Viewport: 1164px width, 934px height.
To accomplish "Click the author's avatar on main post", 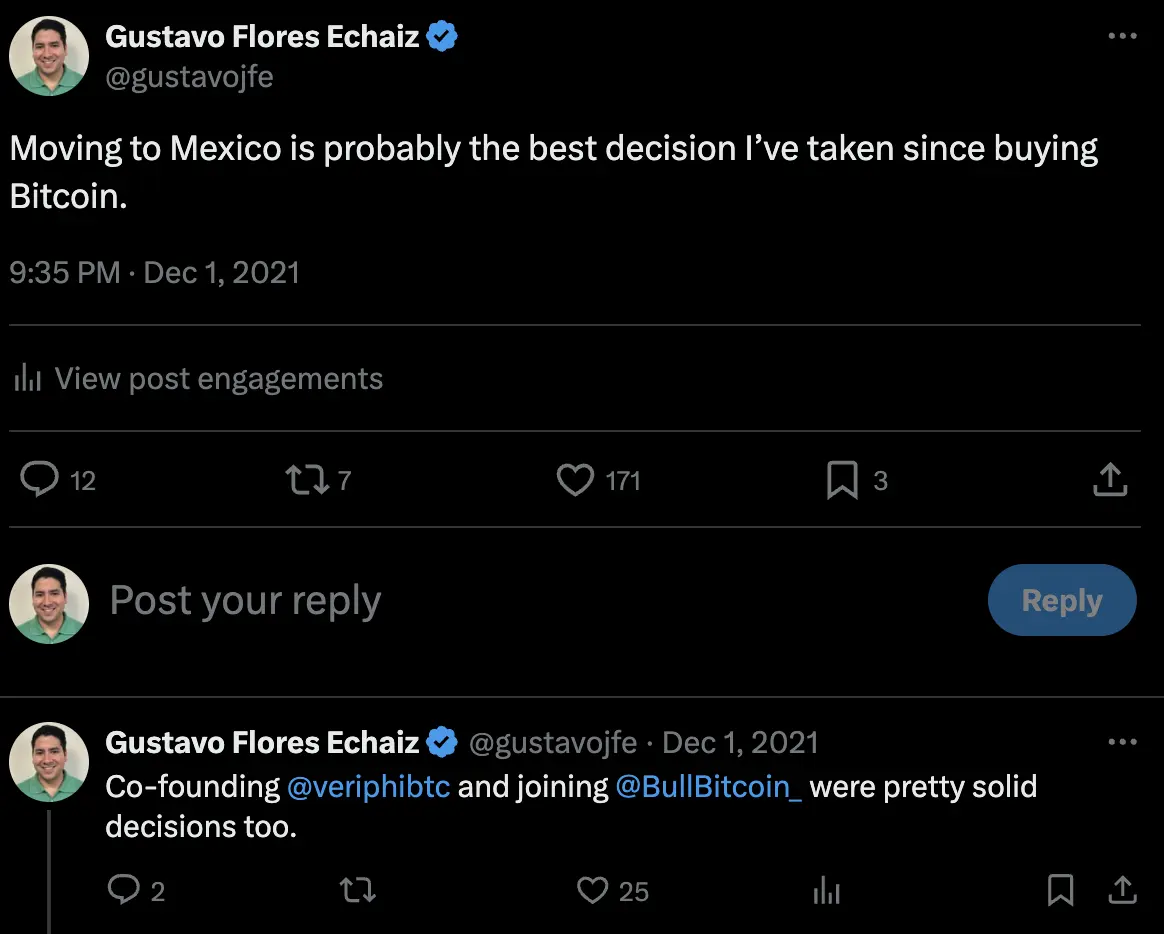I will pyautogui.click(x=49, y=56).
